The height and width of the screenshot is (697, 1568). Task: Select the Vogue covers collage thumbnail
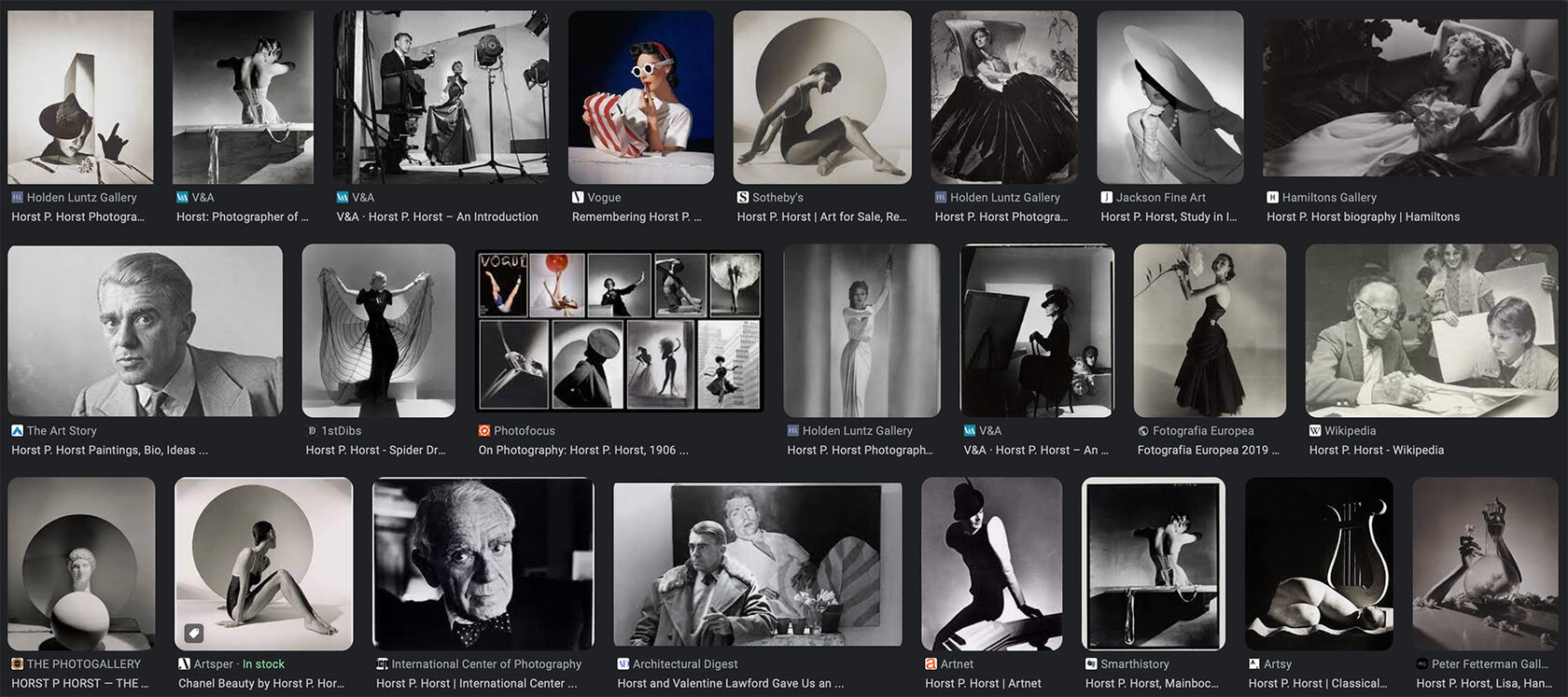tap(619, 330)
